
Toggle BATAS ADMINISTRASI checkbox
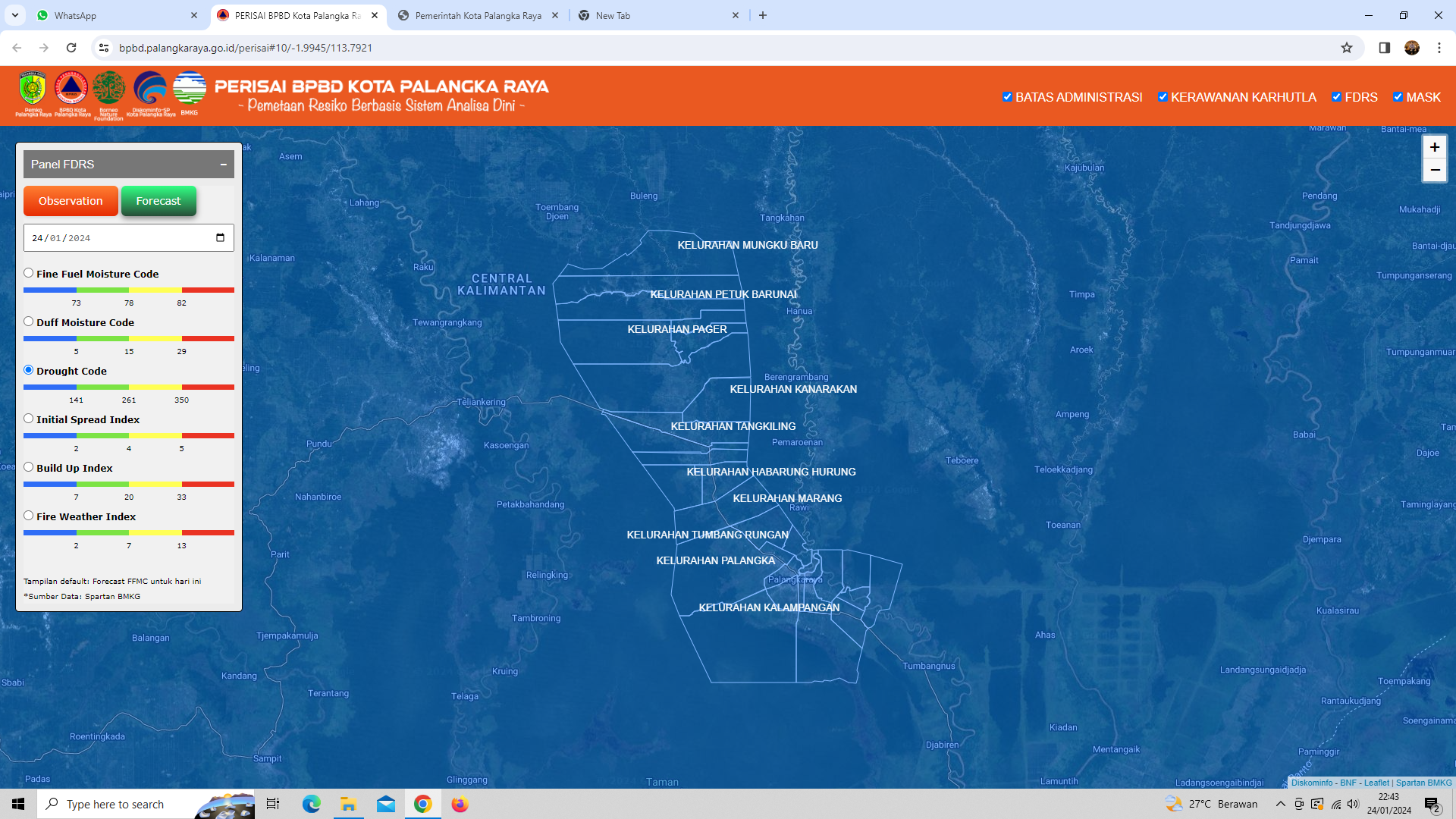[1007, 97]
